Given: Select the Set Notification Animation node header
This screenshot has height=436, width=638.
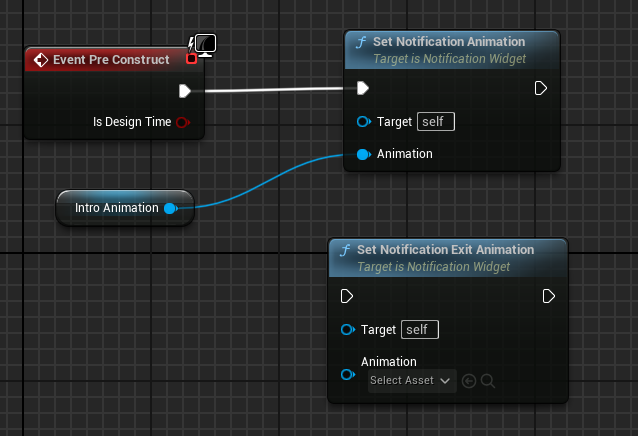Looking at the screenshot, I should click(452, 50).
